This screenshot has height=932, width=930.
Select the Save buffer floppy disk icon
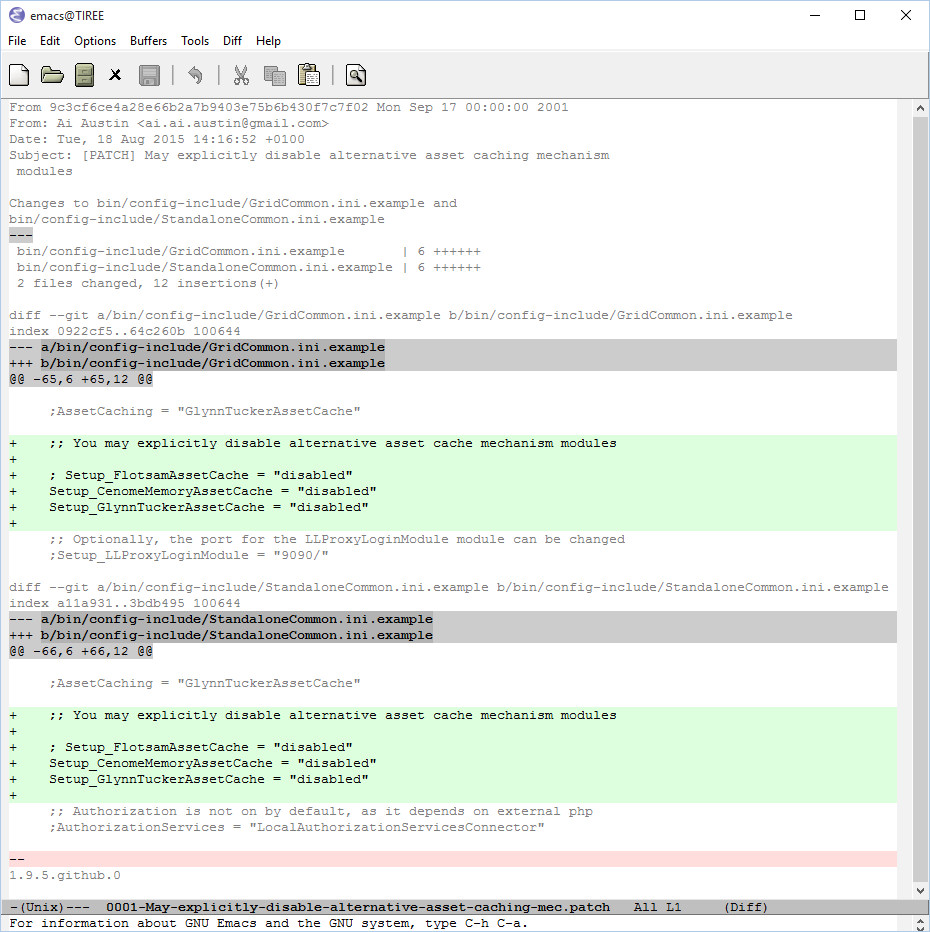149,75
